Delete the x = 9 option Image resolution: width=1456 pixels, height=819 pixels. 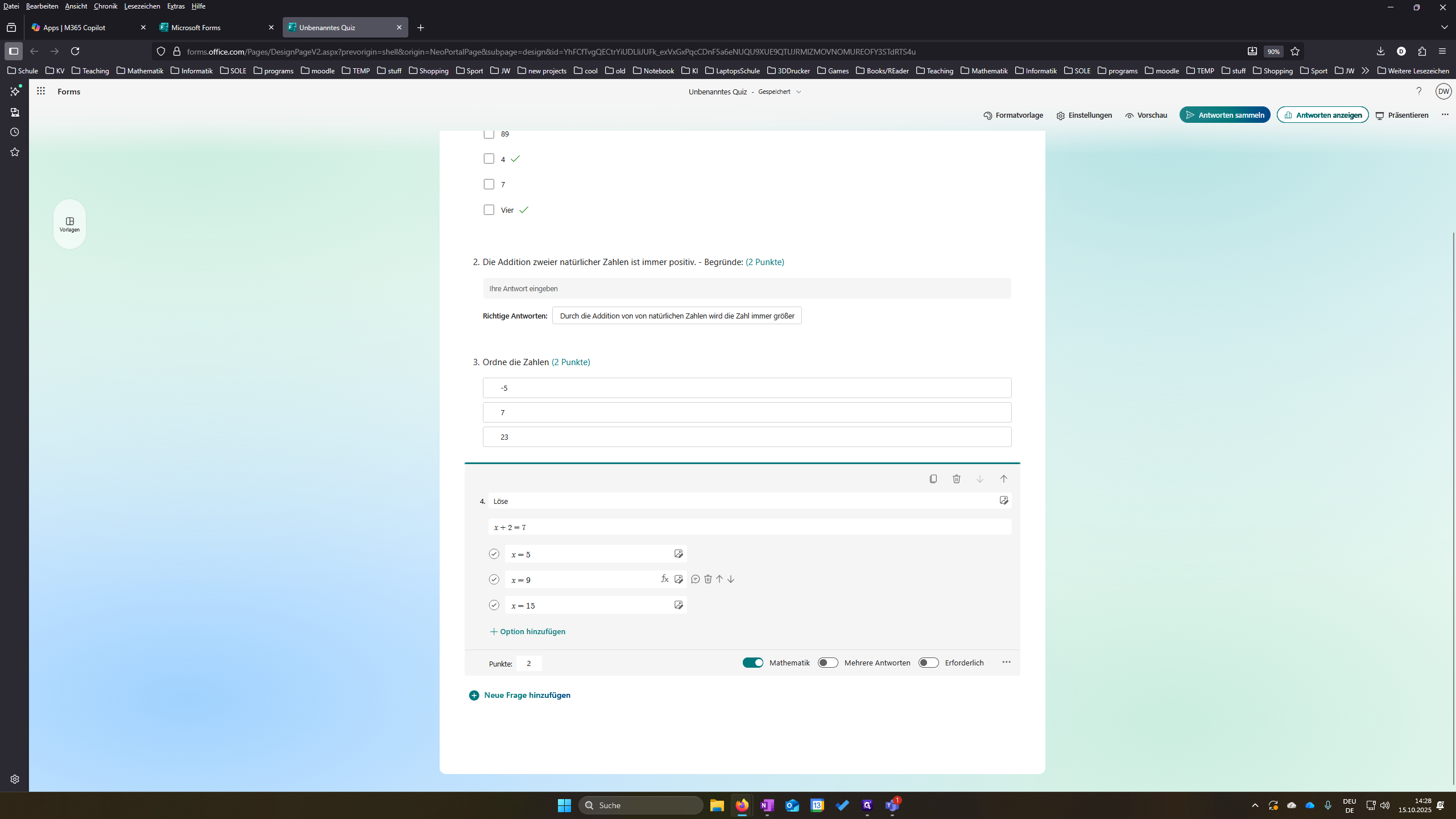pos(708,579)
